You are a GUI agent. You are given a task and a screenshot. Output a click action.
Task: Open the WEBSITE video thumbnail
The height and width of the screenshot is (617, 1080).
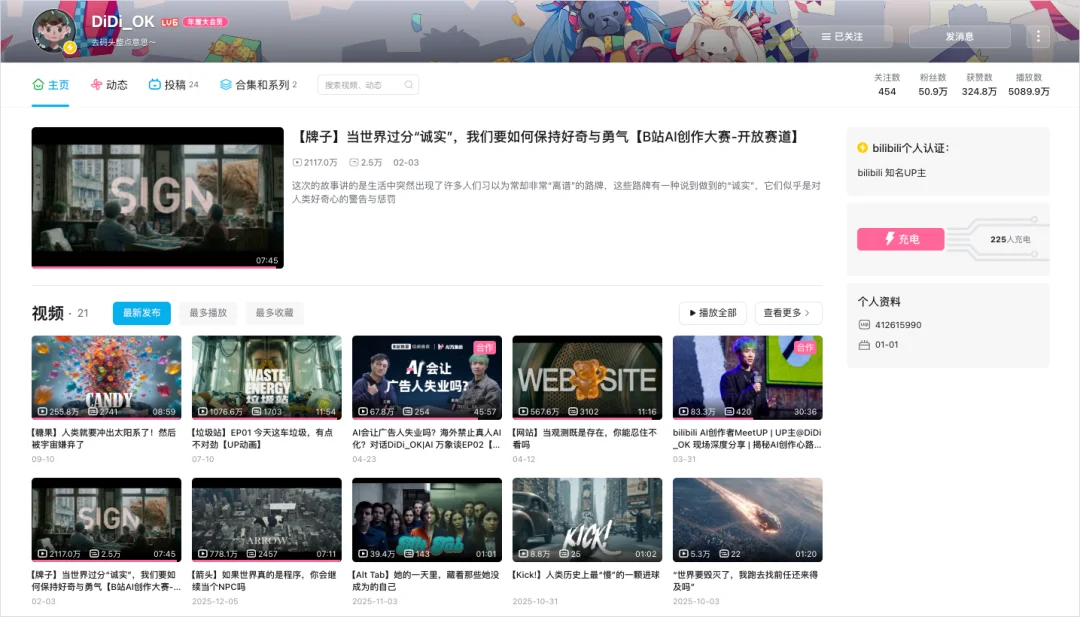[588, 377]
